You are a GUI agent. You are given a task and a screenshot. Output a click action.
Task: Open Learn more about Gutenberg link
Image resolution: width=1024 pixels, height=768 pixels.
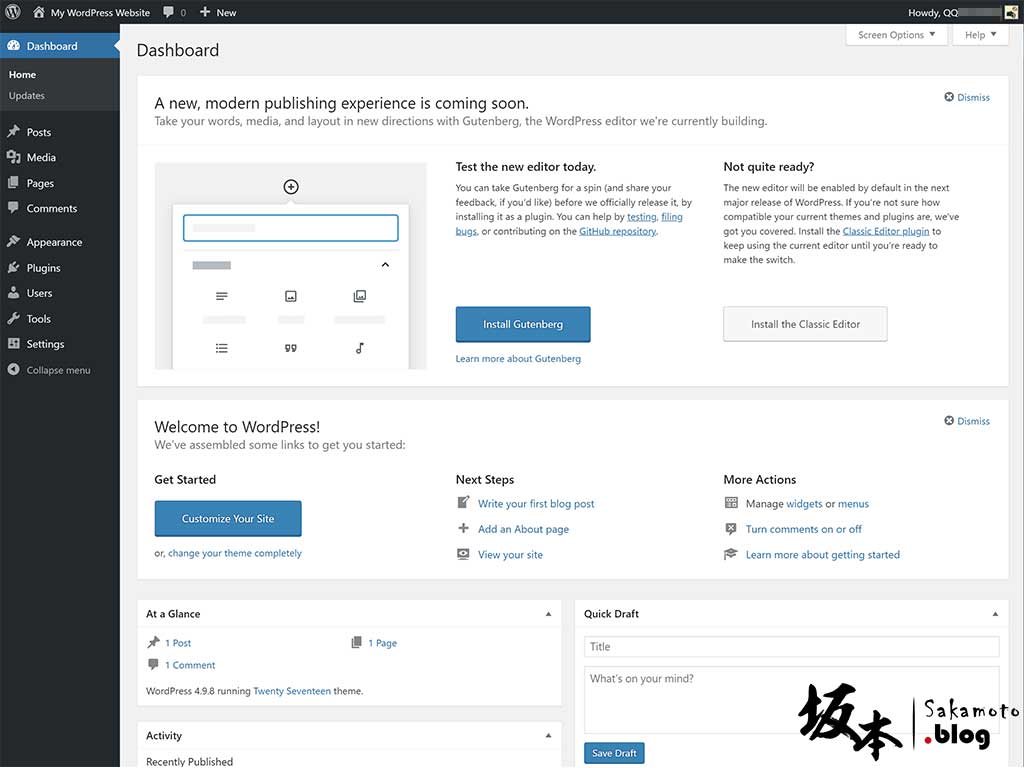click(x=518, y=359)
